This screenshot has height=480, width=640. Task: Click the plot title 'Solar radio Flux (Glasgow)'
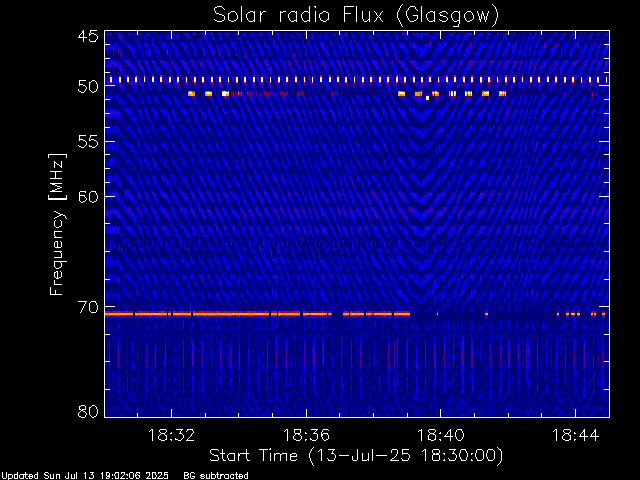click(356, 16)
